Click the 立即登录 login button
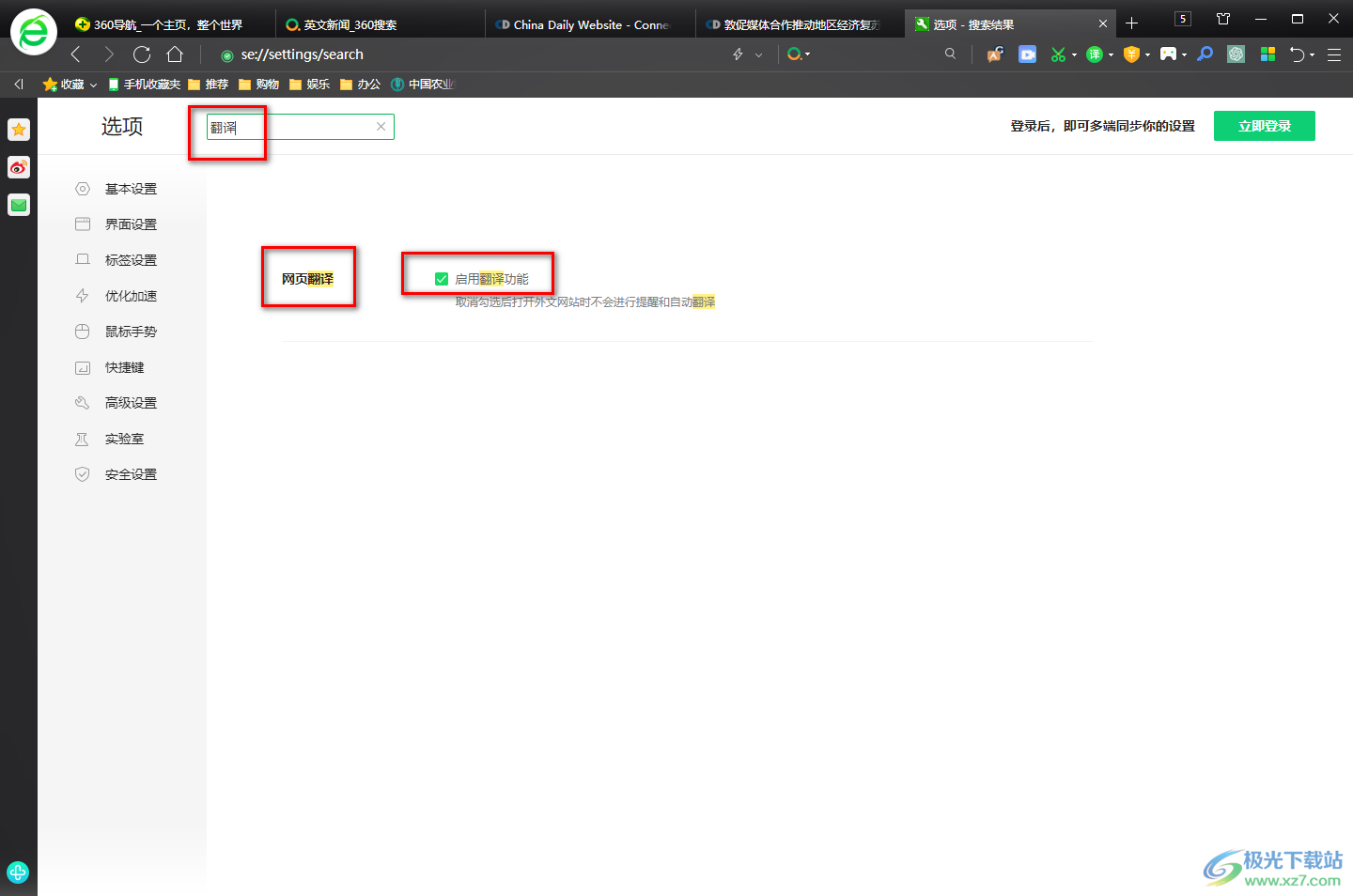The height and width of the screenshot is (896, 1353). [x=1265, y=126]
